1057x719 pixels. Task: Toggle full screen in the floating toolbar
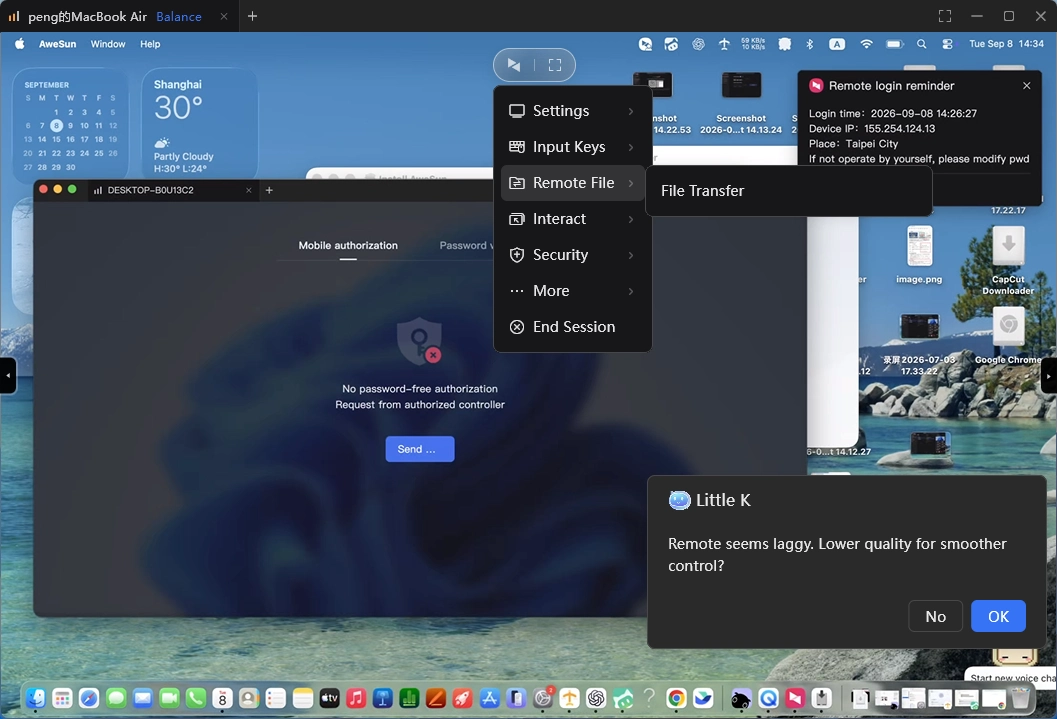pyautogui.click(x=555, y=65)
